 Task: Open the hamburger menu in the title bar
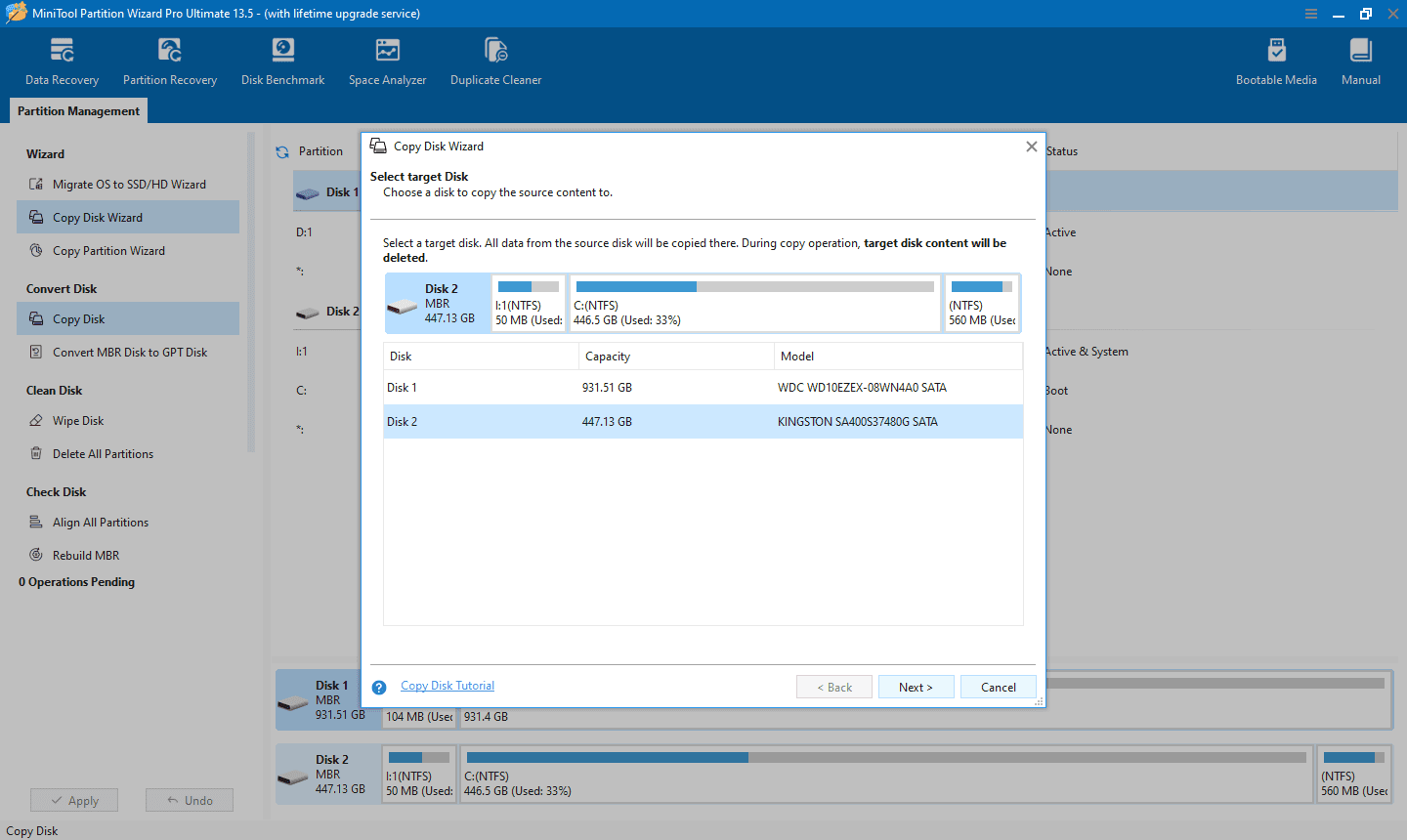click(1310, 14)
